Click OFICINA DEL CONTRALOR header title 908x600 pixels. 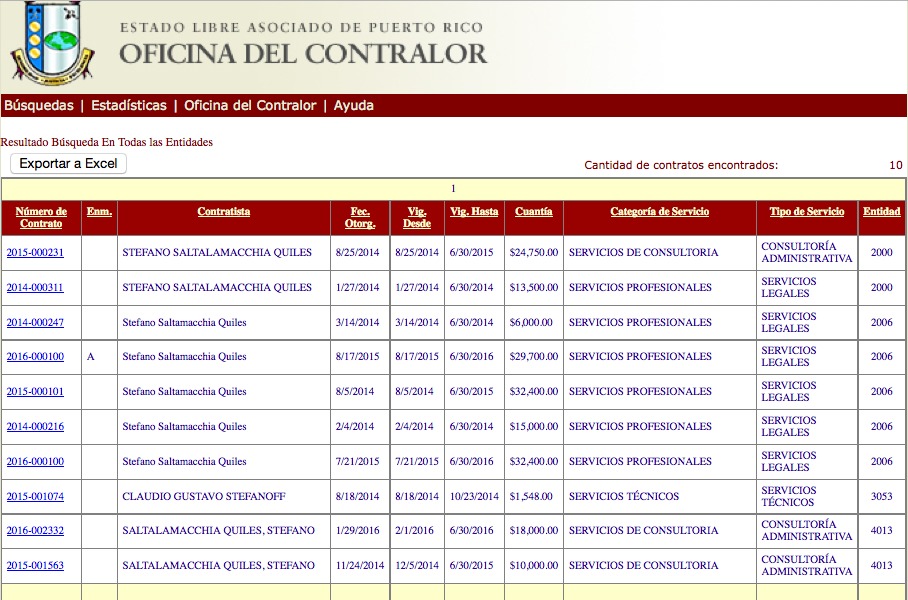point(303,54)
